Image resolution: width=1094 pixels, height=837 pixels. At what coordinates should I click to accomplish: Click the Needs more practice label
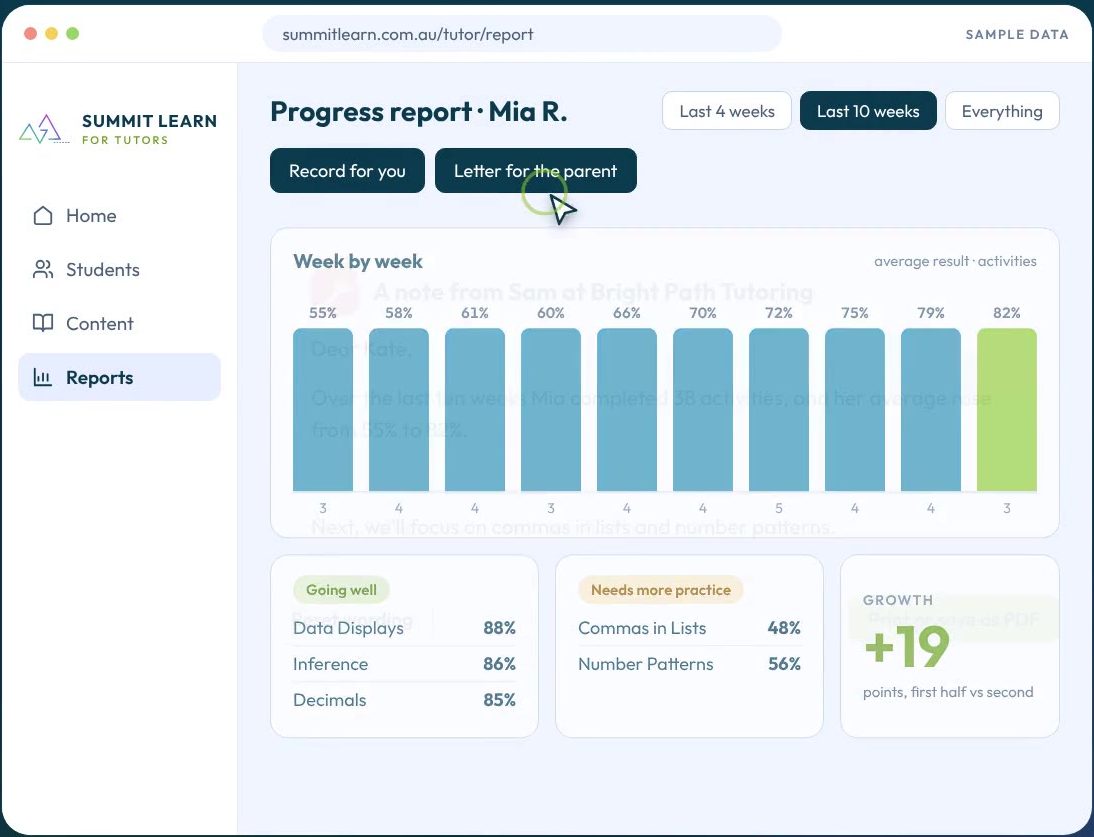[x=661, y=590]
